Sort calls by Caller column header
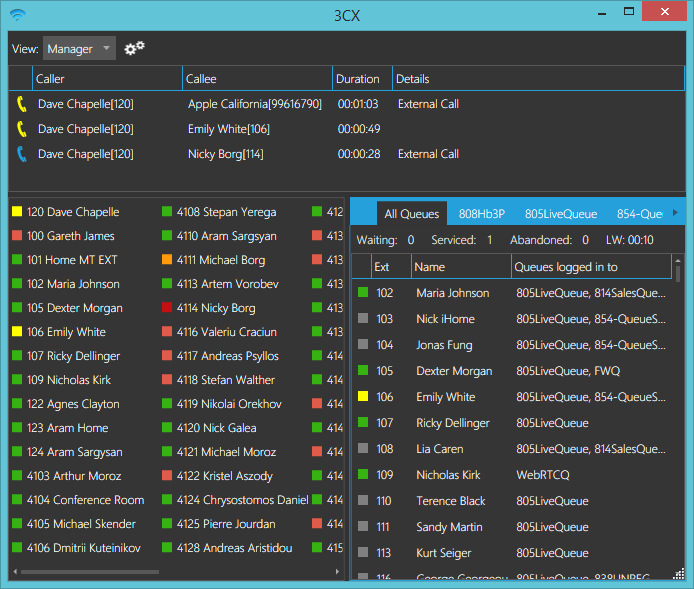 click(x=107, y=79)
